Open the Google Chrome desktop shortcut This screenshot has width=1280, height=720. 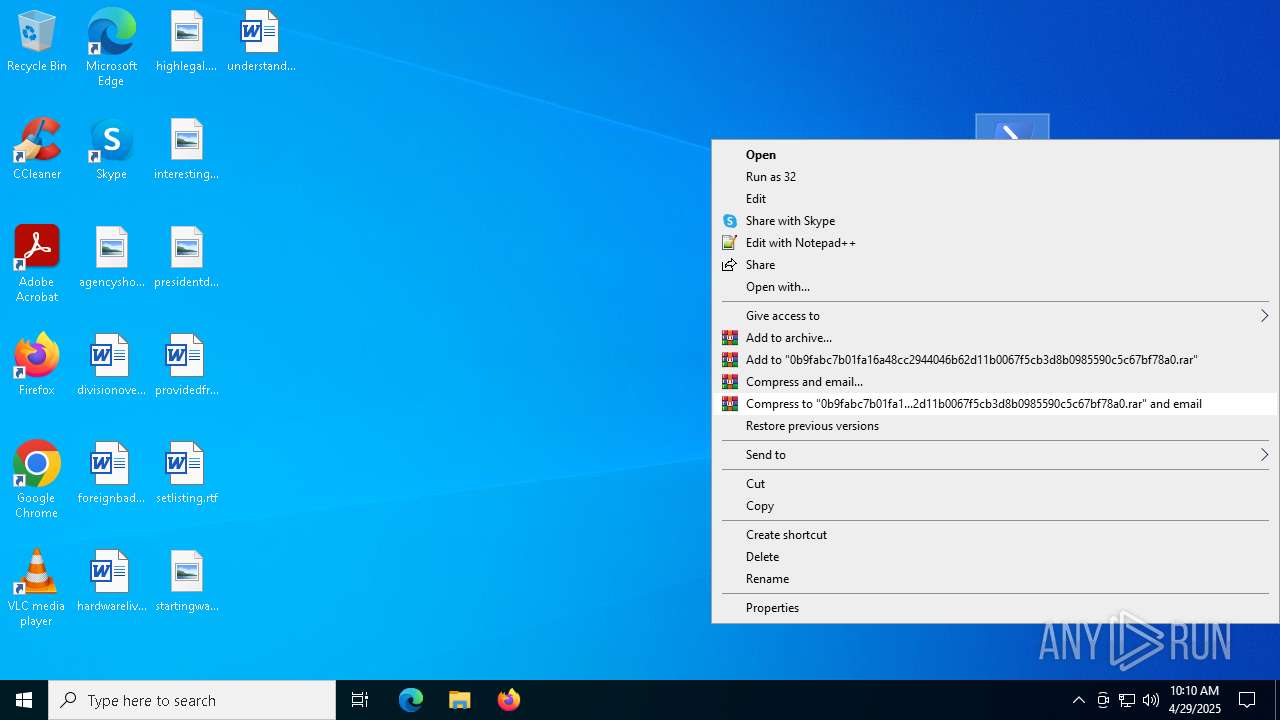(x=37, y=480)
